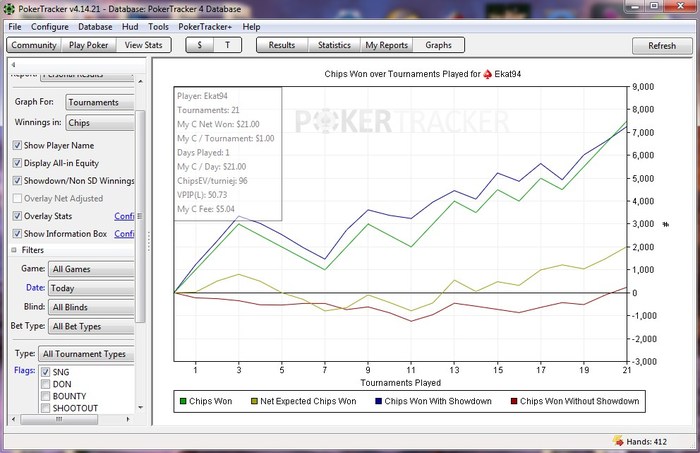This screenshot has width=700, height=453.
Task: Click the sidebar scroll up arrow
Action: coord(141,82)
